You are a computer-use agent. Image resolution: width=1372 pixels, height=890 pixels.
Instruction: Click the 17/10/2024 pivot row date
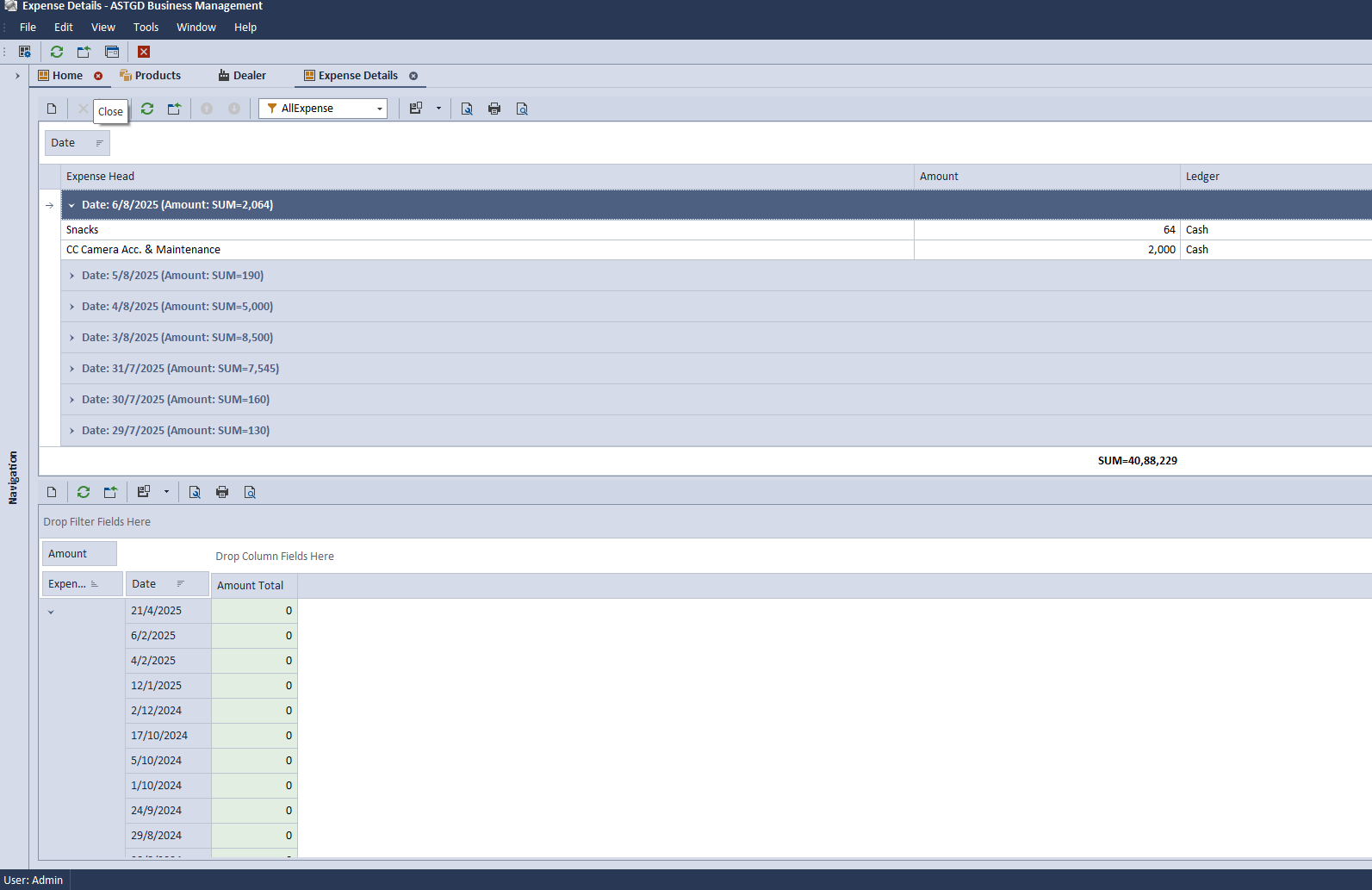tap(168, 736)
